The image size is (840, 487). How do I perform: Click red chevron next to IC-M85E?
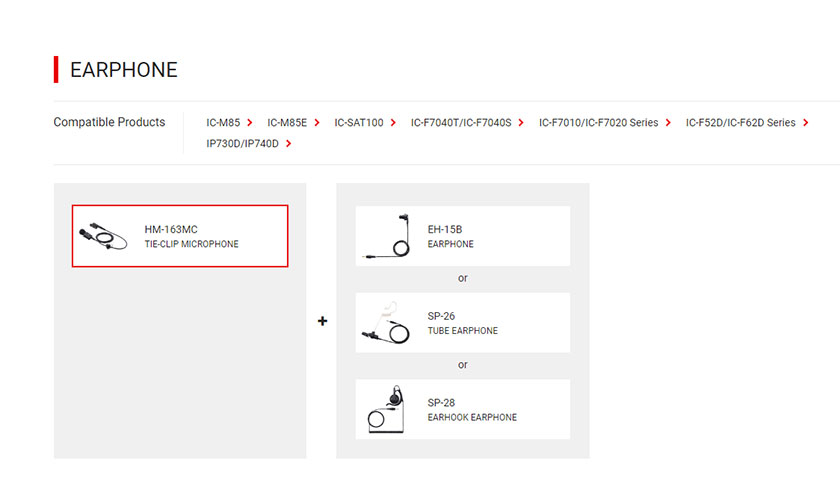point(317,123)
